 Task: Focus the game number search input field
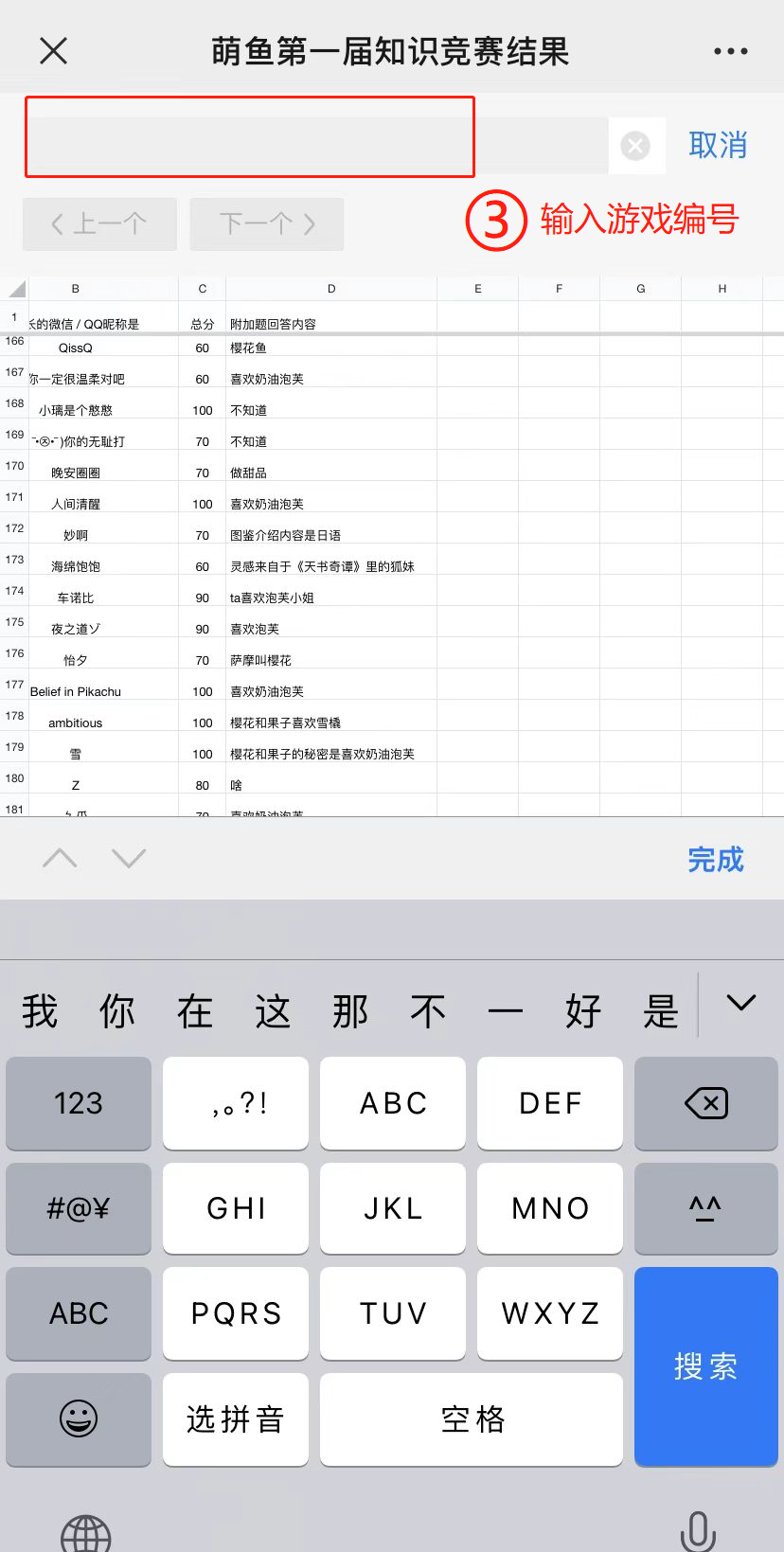pyautogui.click(x=316, y=146)
